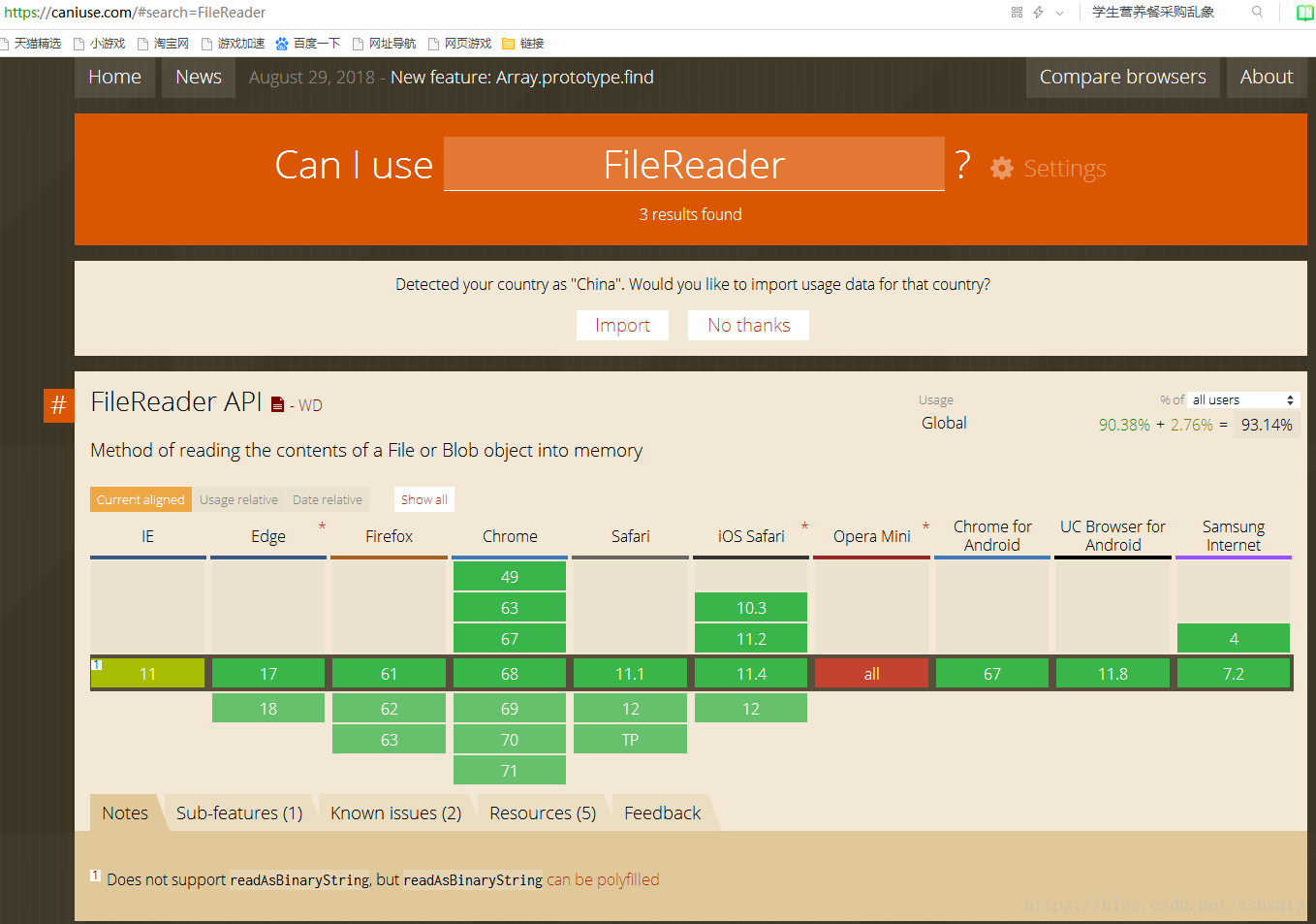Image resolution: width=1316 pixels, height=924 pixels.
Task: Open the 游戏加速 bookmark
Action: tap(233, 44)
